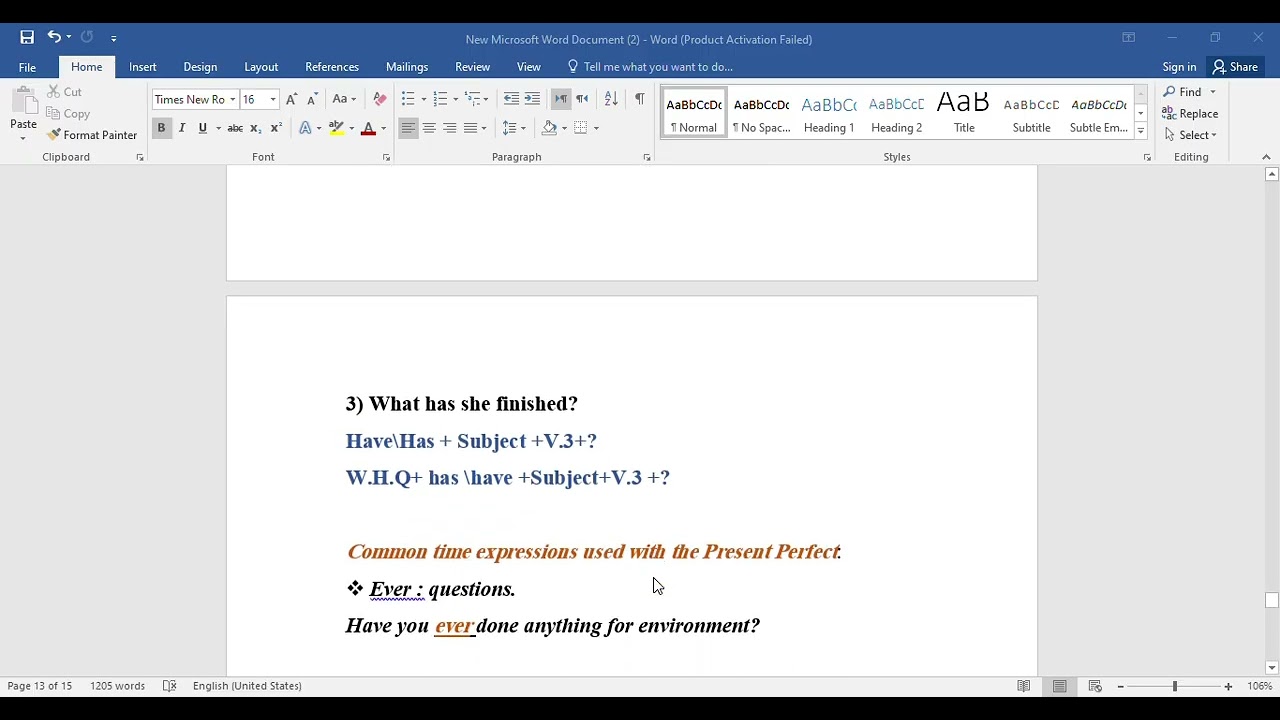Viewport: 1280px width, 720px height.
Task: Save the document with the floppy icon
Action: click(27, 37)
